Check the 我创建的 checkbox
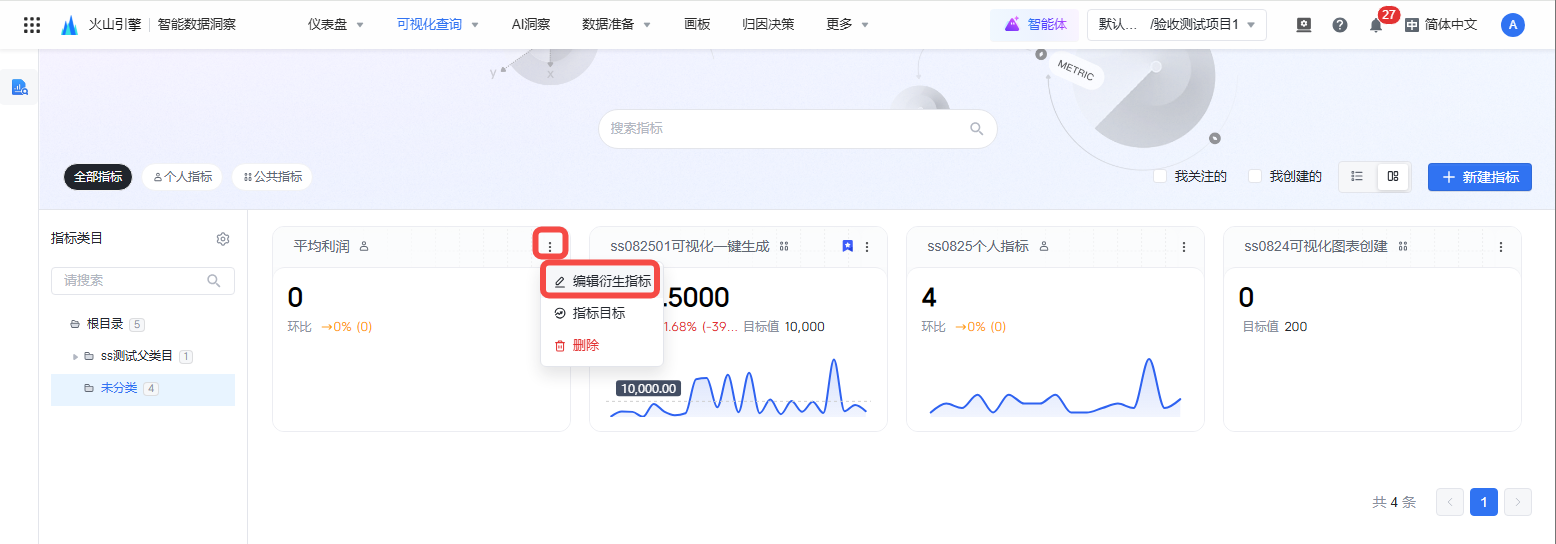1556x544 pixels. pos(1255,176)
